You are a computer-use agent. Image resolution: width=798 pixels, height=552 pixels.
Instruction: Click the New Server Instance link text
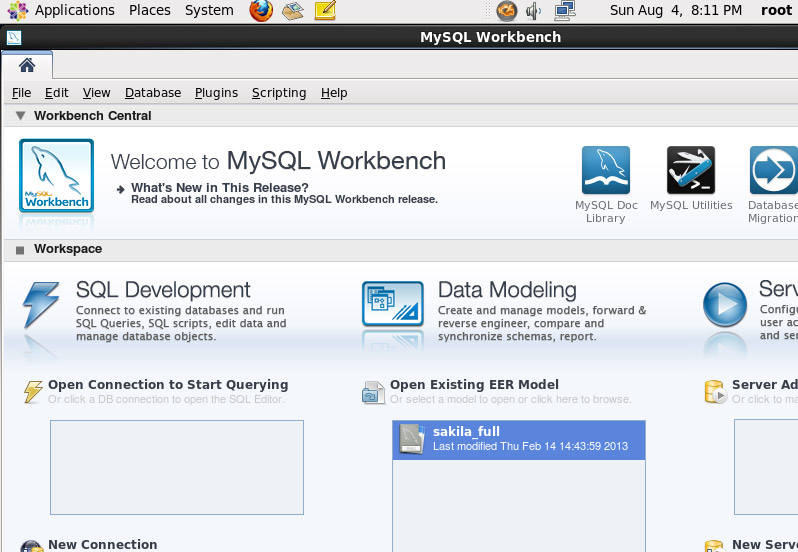coord(765,545)
